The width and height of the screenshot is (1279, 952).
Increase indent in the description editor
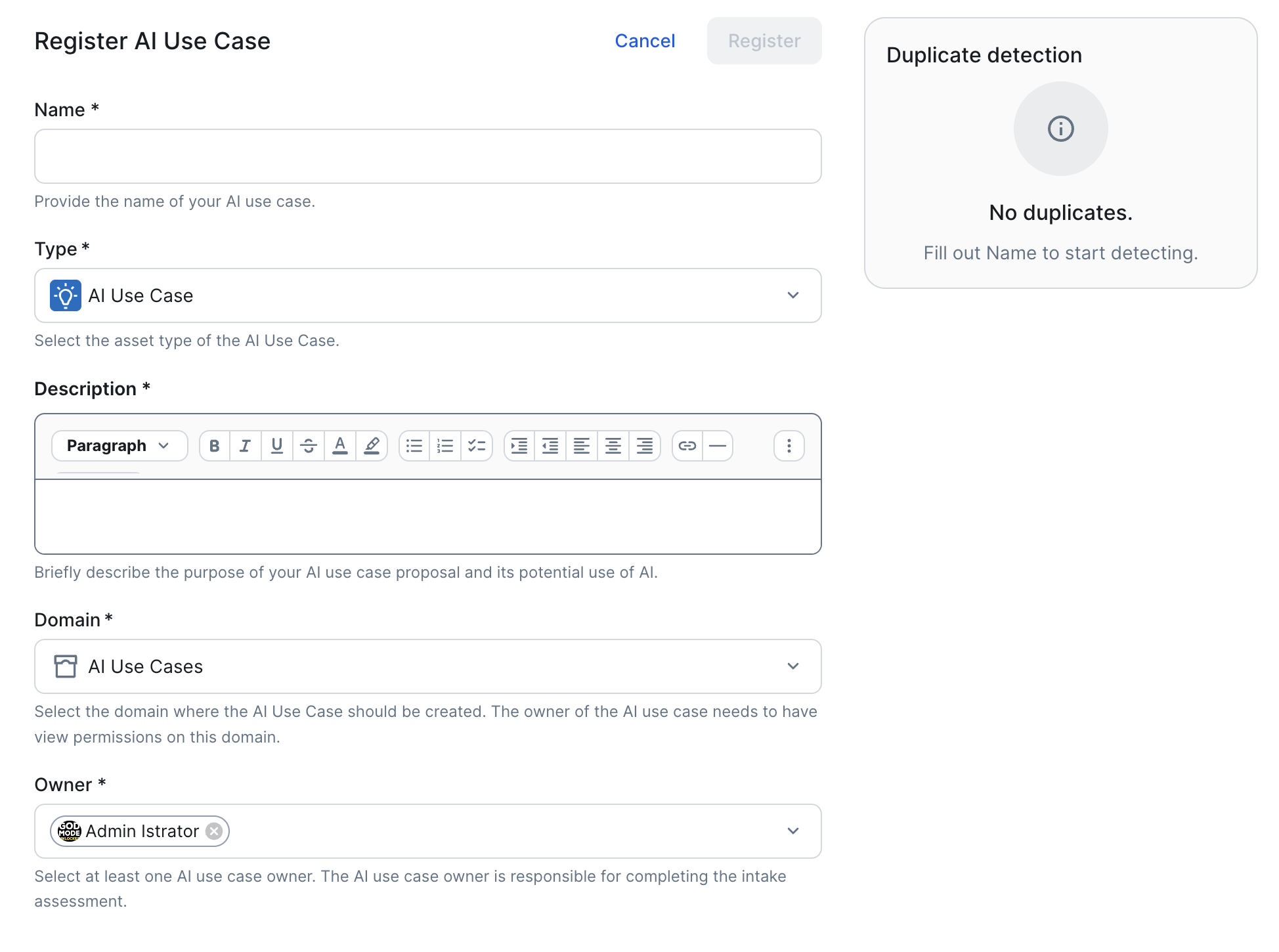(519, 446)
